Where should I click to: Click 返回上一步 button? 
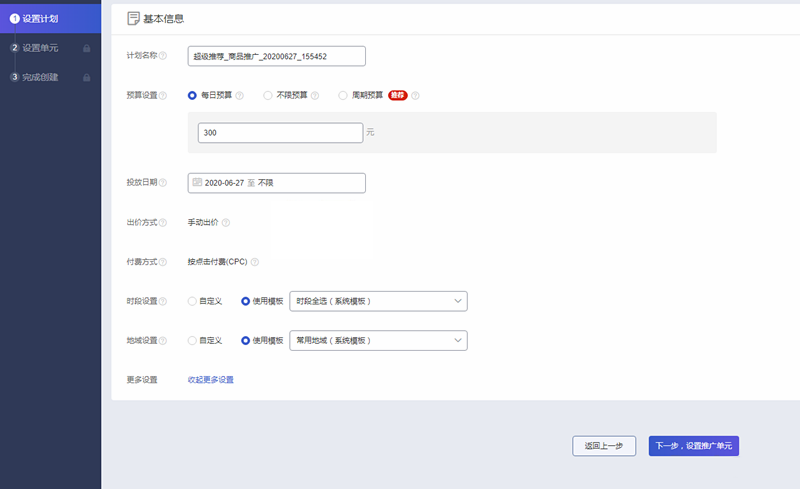[x=604, y=446]
